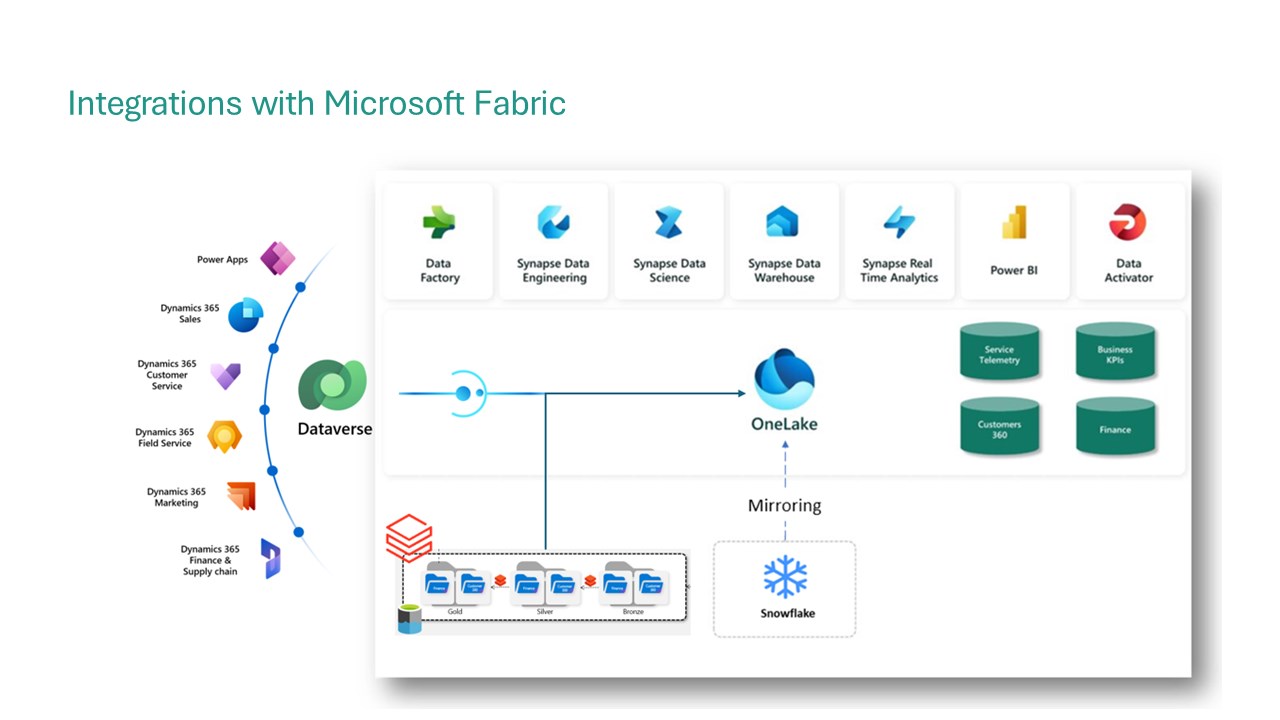1280x720 pixels.
Task: Click the Synapse Data Science icon
Action: (668, 222)
